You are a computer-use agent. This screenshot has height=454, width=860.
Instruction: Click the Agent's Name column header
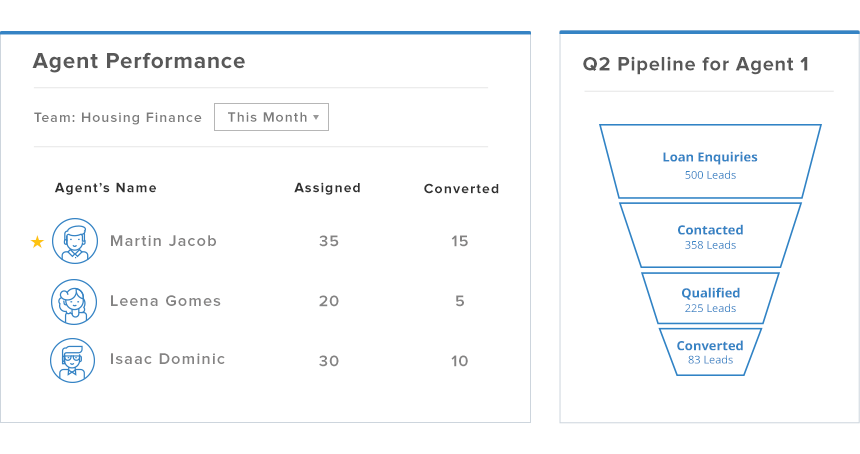click(x=105, y=188)
